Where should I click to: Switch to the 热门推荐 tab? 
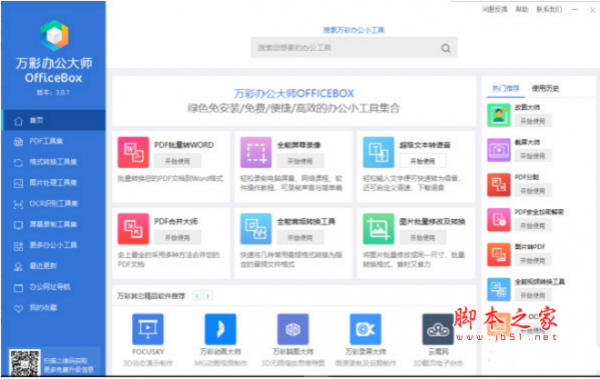(506, 88)
